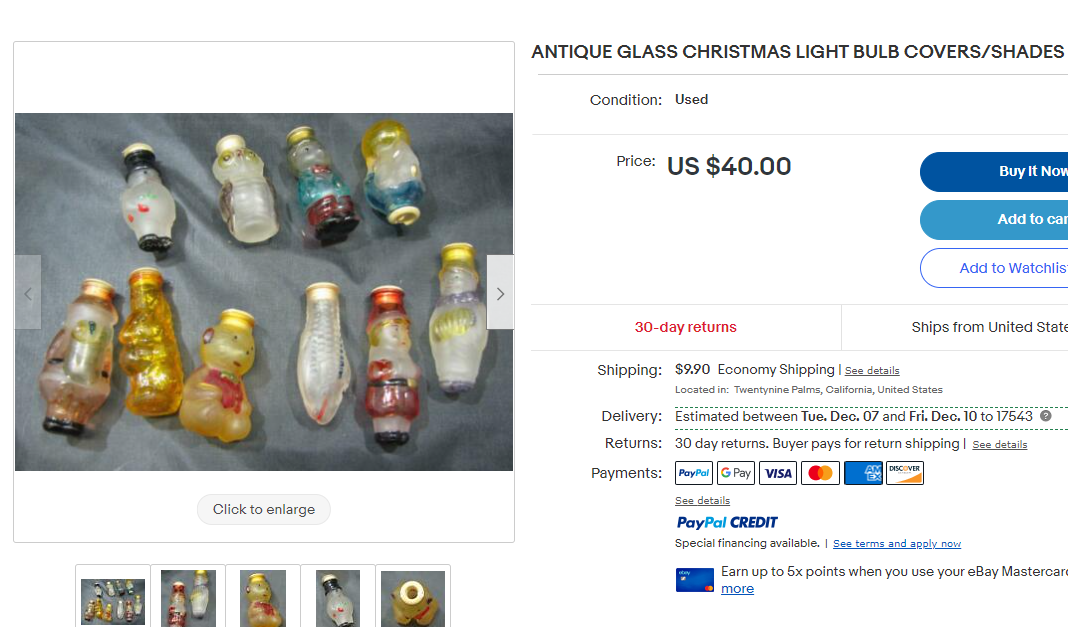Click the Discover card icon
1068x627 pixels.
[905, 473]
